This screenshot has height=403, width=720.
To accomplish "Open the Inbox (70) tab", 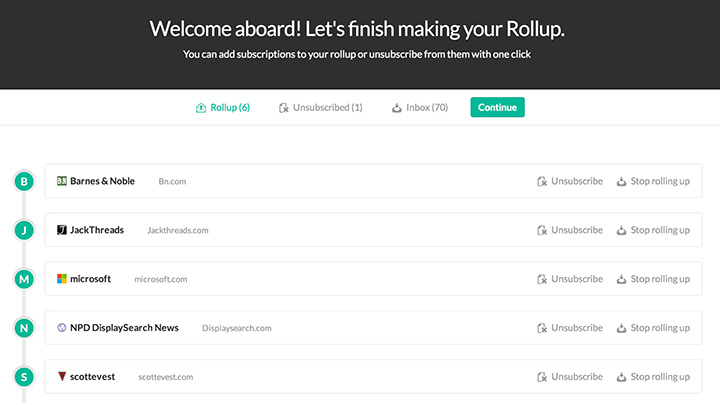I will point(419,107).
